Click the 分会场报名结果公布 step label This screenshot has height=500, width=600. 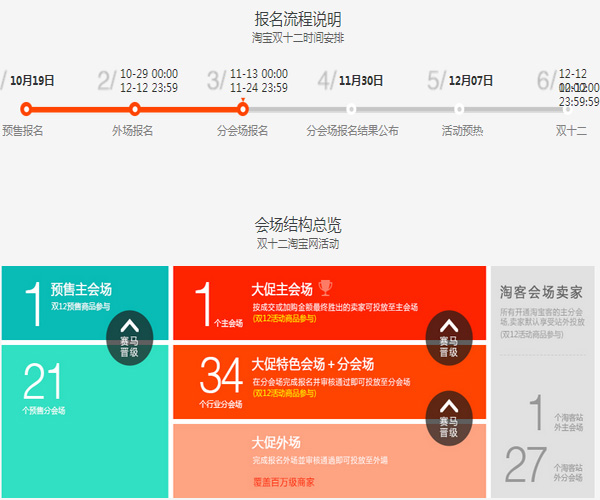(x=352, y=131)
